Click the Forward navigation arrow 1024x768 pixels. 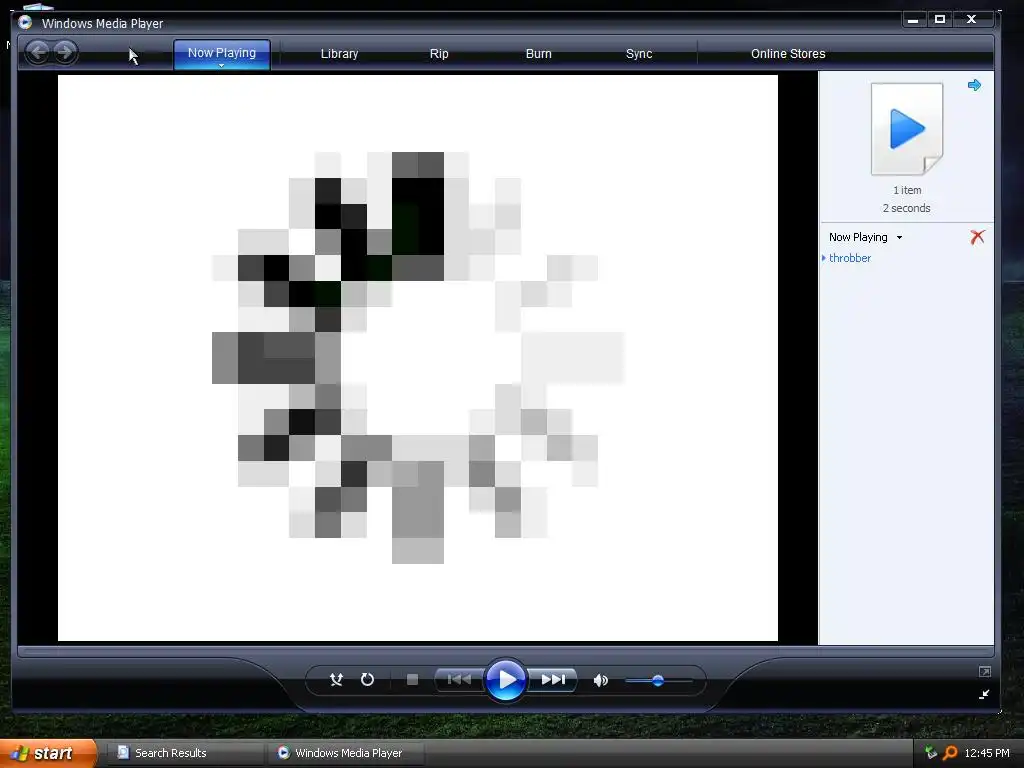point(65,52)
